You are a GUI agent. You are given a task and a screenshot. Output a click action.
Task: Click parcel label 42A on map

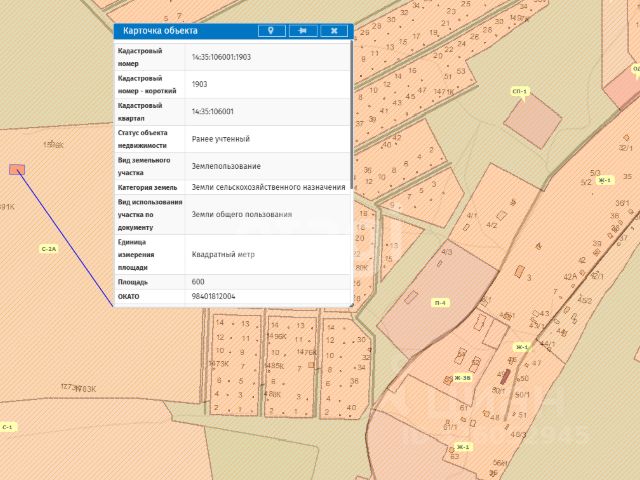[570, 276]
